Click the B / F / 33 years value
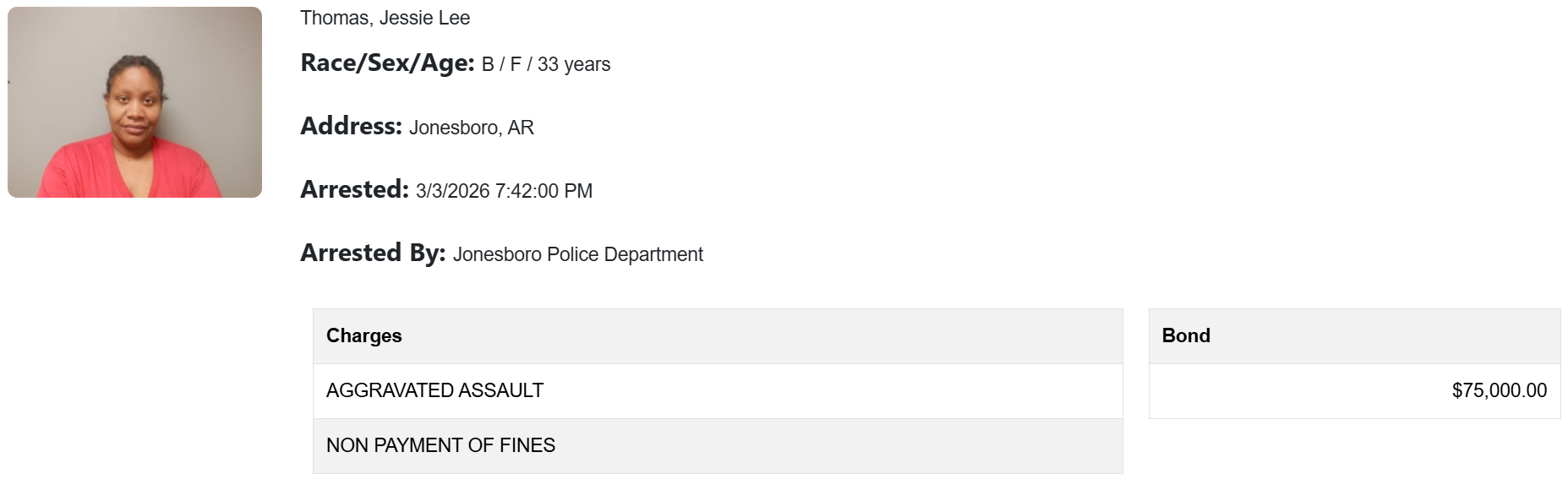This screenshot has width=1568, height=485. 545,64
